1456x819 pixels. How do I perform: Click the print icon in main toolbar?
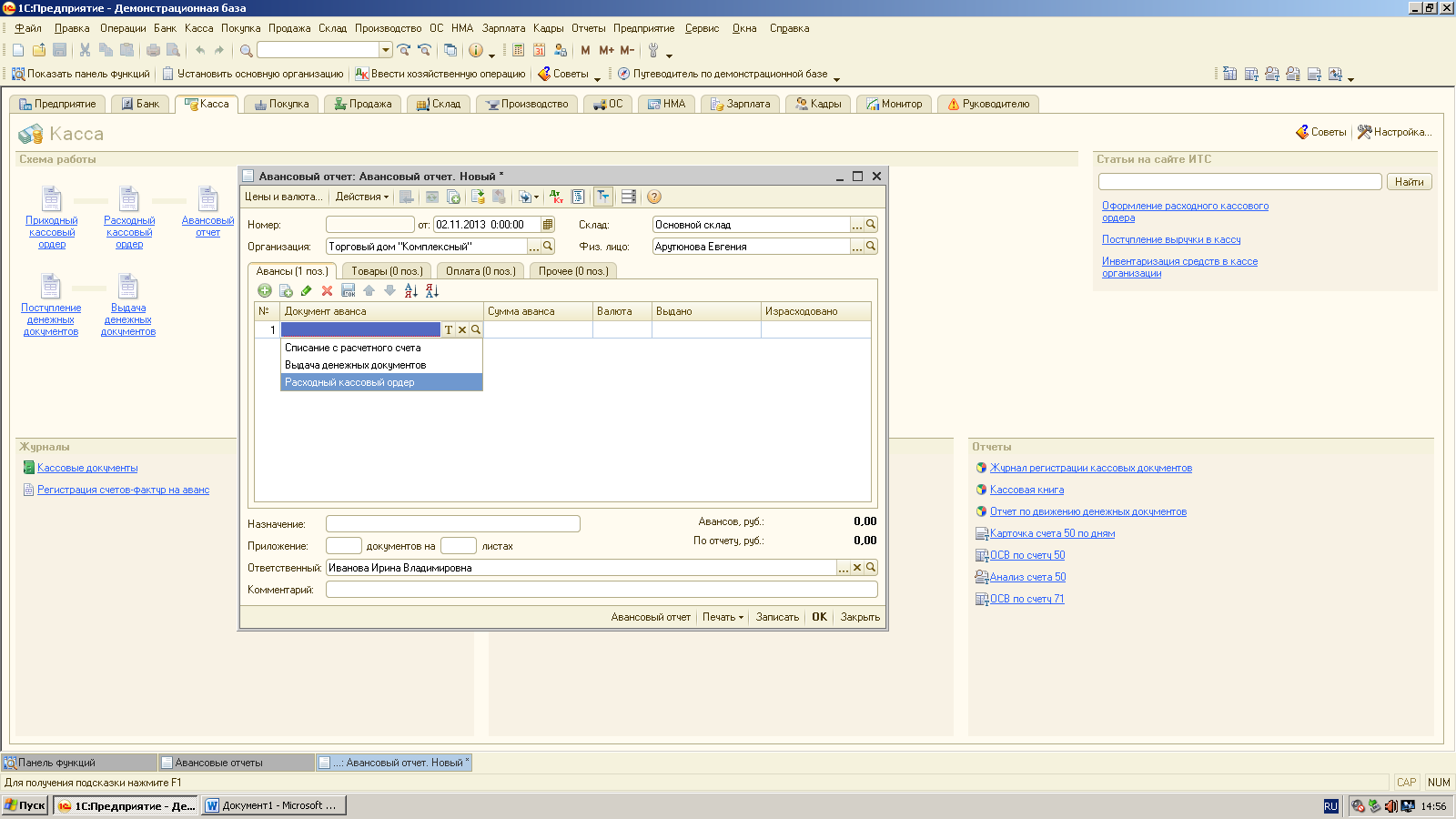[153, 50]
